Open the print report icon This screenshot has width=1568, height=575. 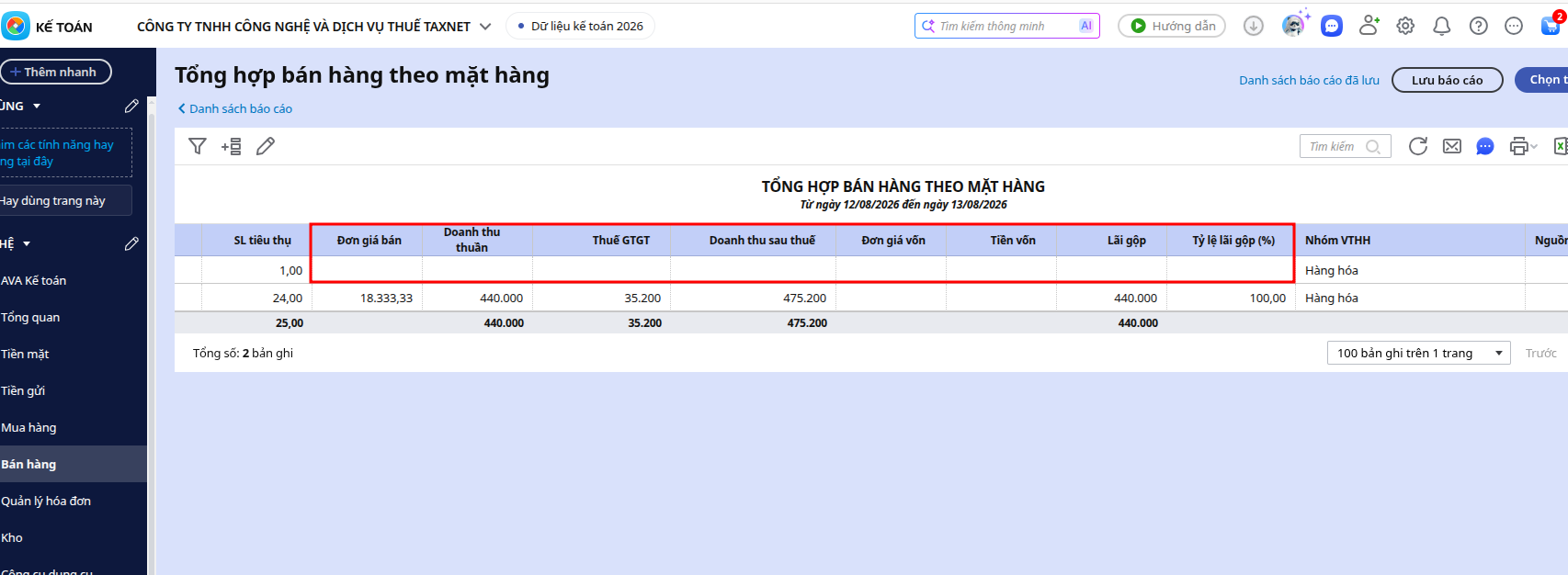pyautogui.click(x=1518, y=146)
